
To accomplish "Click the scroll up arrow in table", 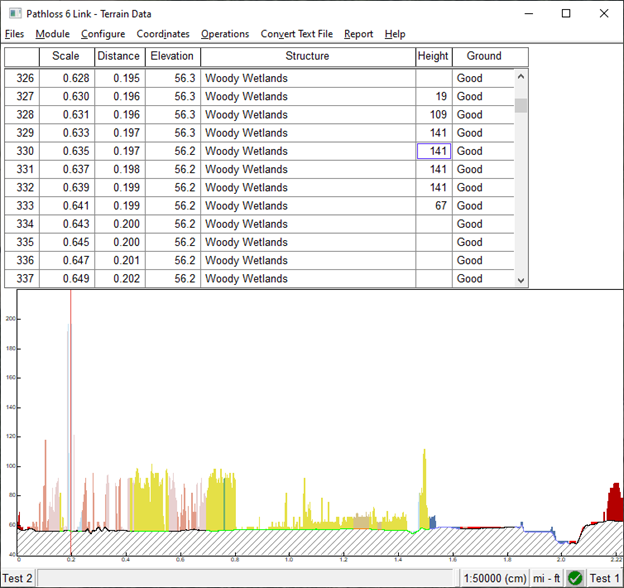I will [x=520, y=77].
